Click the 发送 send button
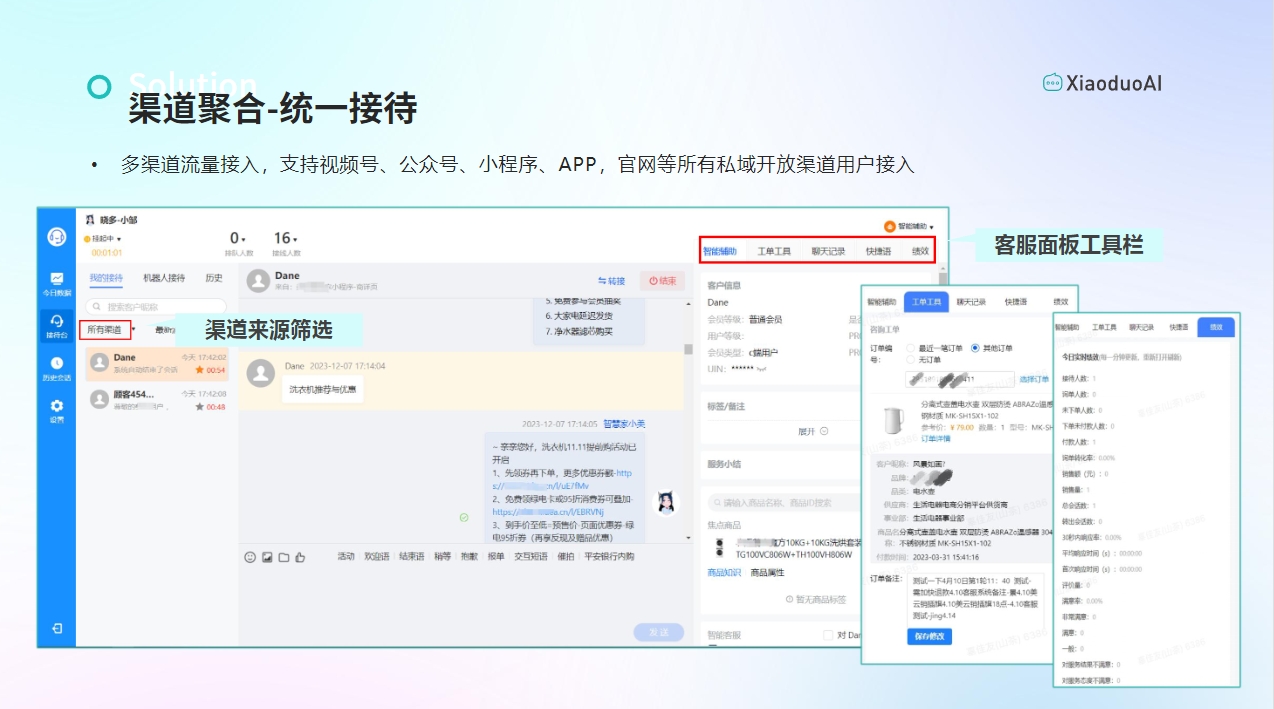1274x709 pixels. point(659,632)
